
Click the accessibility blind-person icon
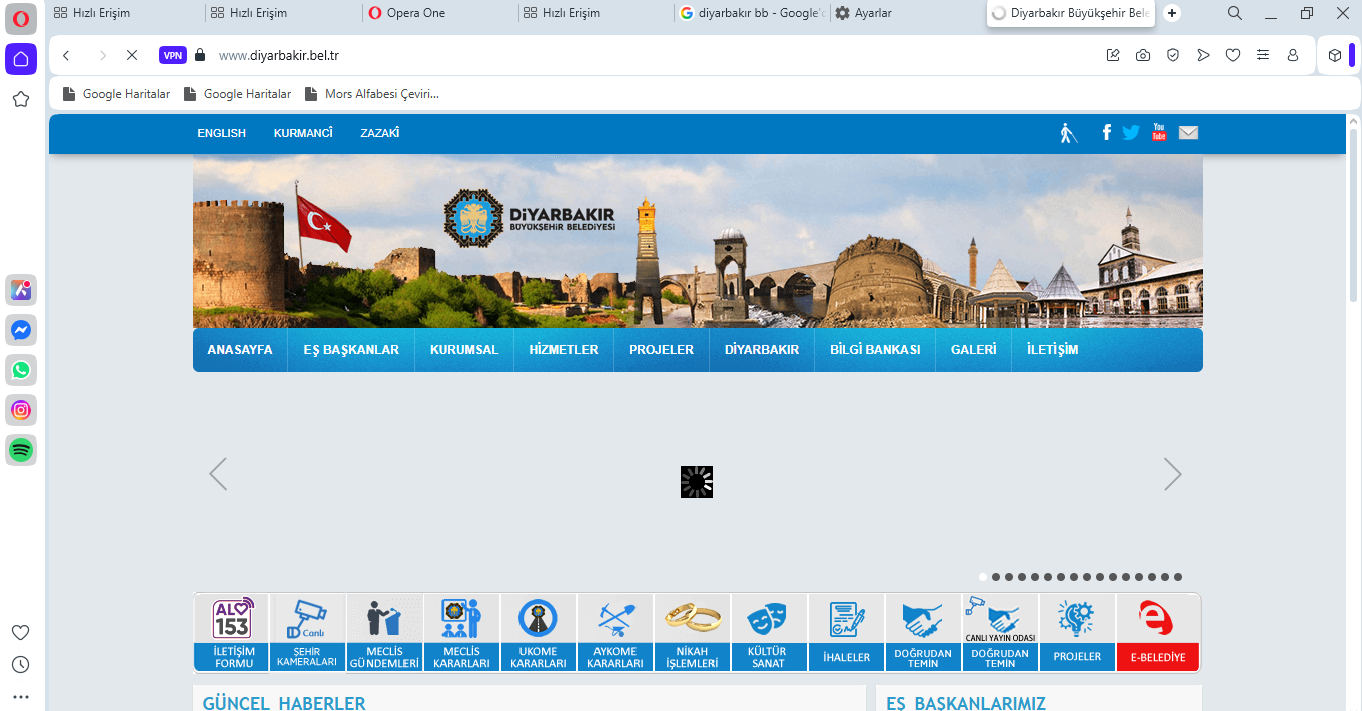point(1067,133)
